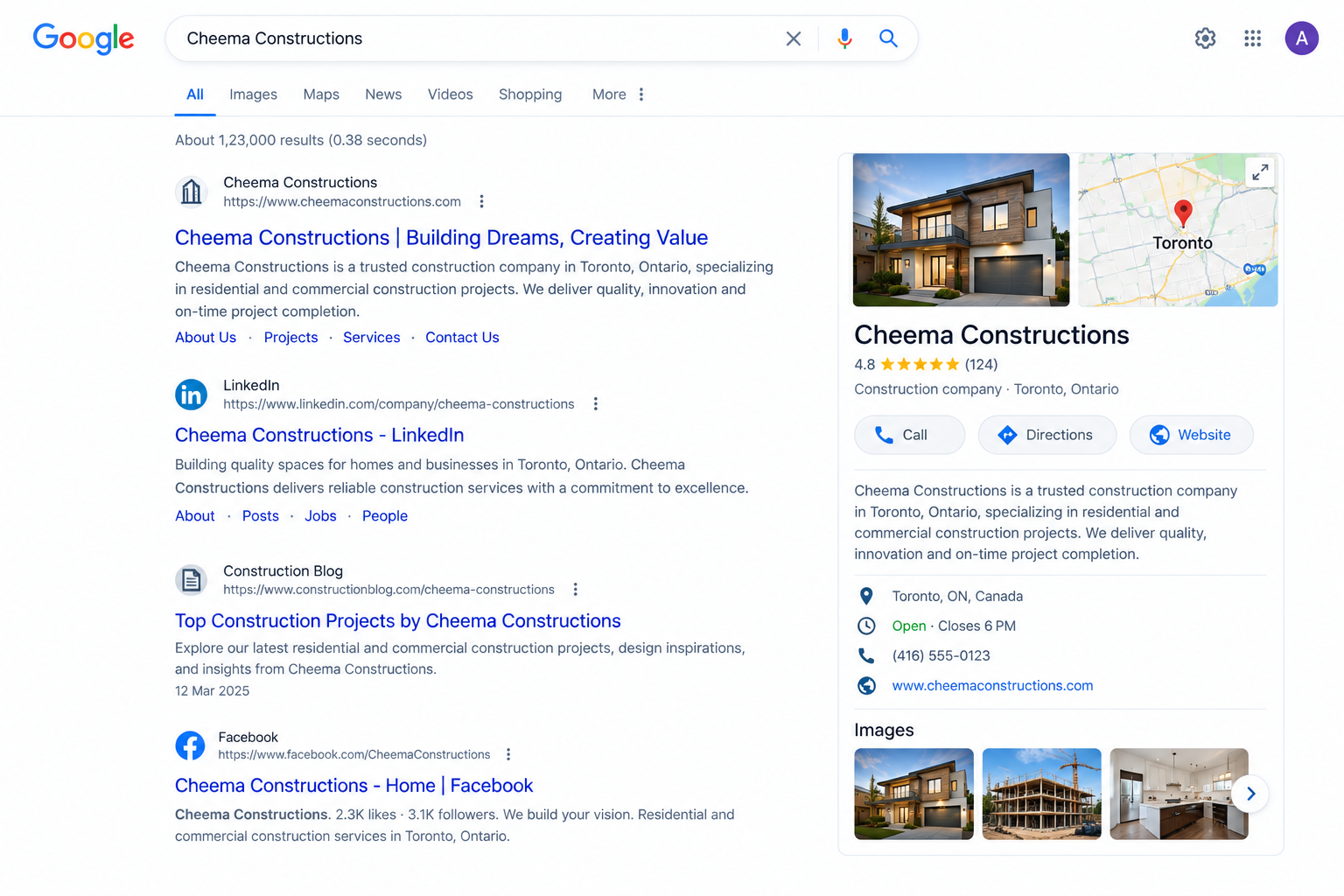
Task: Show next images with the chevron arrow
Action: [1251, 794]
